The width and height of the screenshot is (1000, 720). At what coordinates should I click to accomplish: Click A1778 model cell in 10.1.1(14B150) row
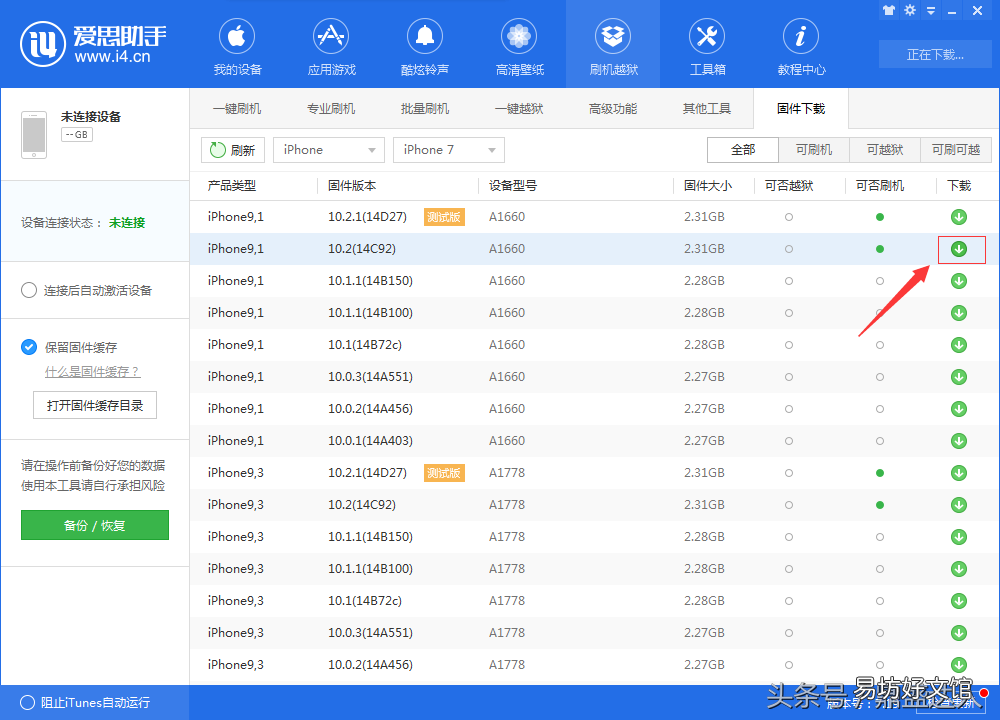pos(507,537)
